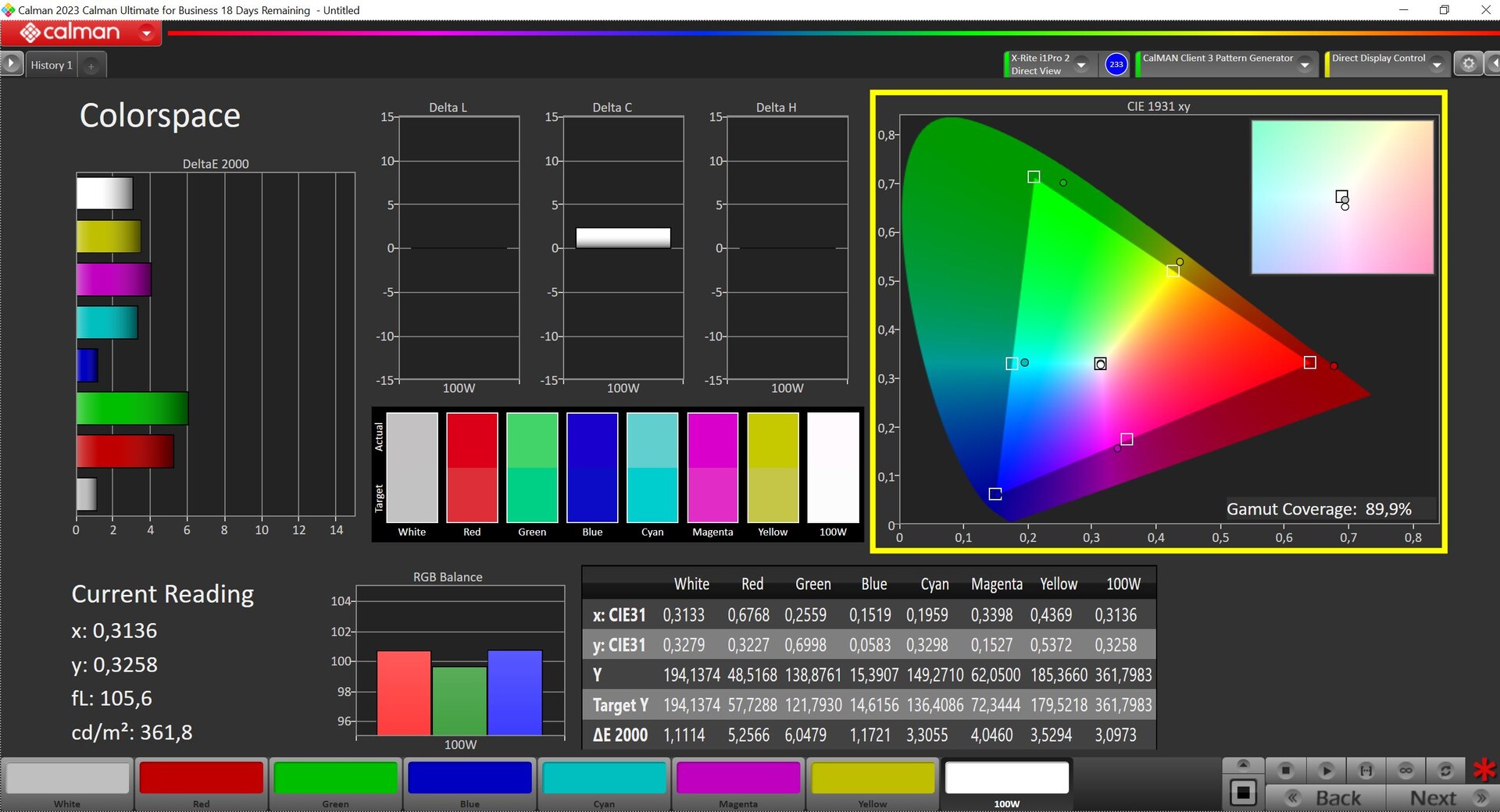Viewport: 1500px width, 812px height.
Task: Expand the left side panel arrow
Action: click(12, 64)
